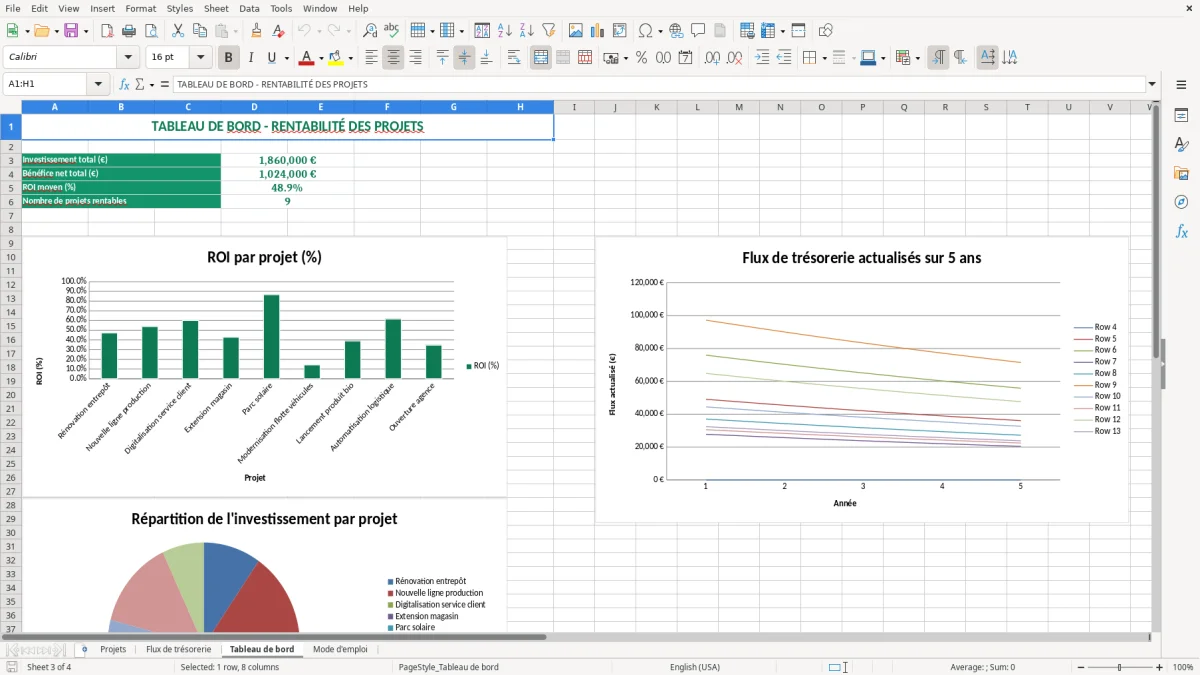Toggle Align Left
The width and height of the screenshot is (1200, 675).
372,58
